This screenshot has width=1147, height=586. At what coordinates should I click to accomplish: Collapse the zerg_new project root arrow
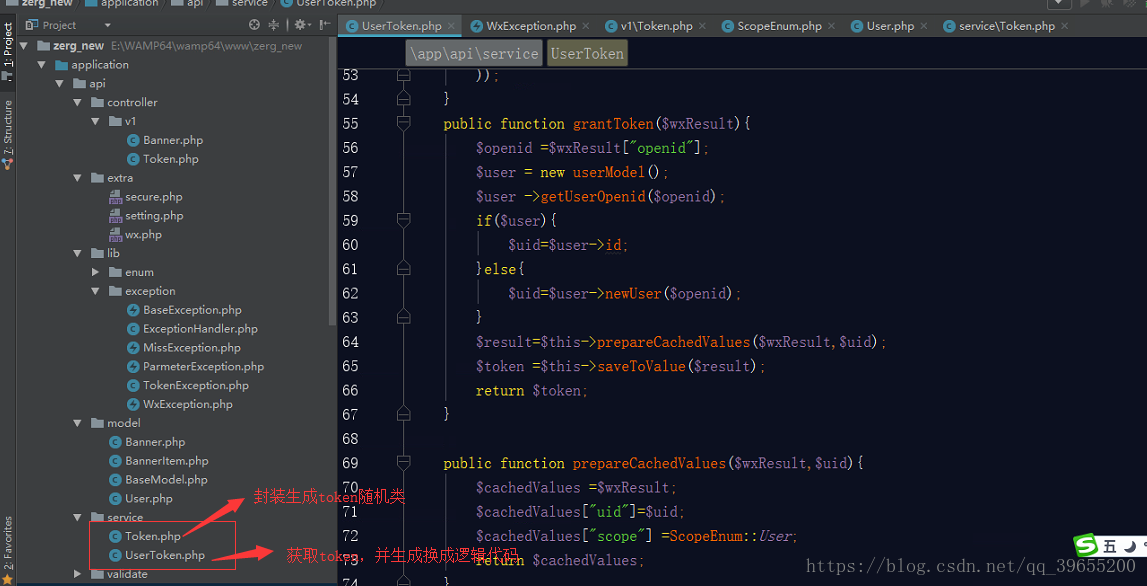click(23, 45)
